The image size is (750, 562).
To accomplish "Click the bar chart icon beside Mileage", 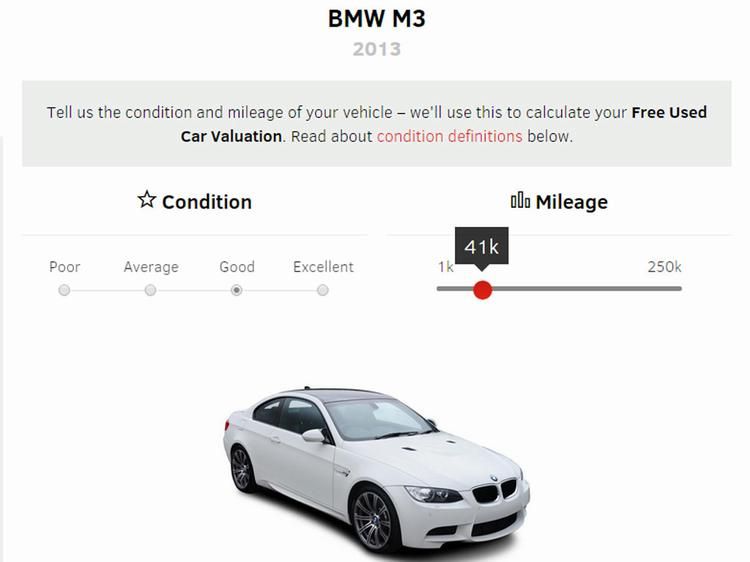I will pos(520,200).
